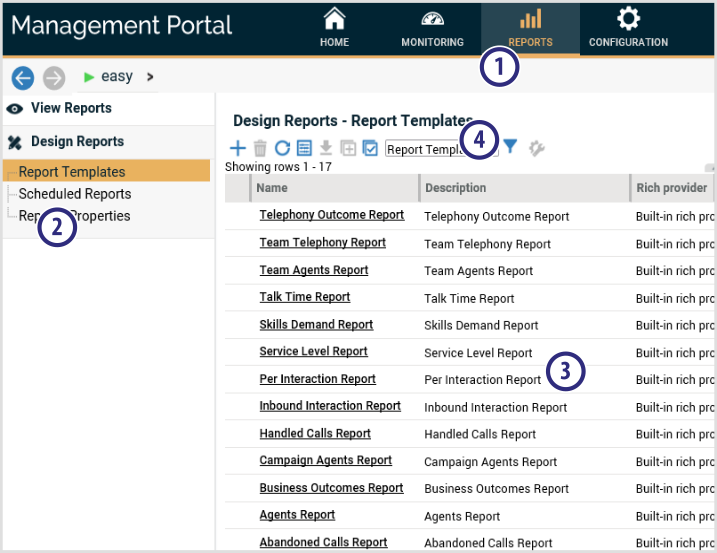
Task: Delete the selected template with trash icon
Action: click(260, 148)
